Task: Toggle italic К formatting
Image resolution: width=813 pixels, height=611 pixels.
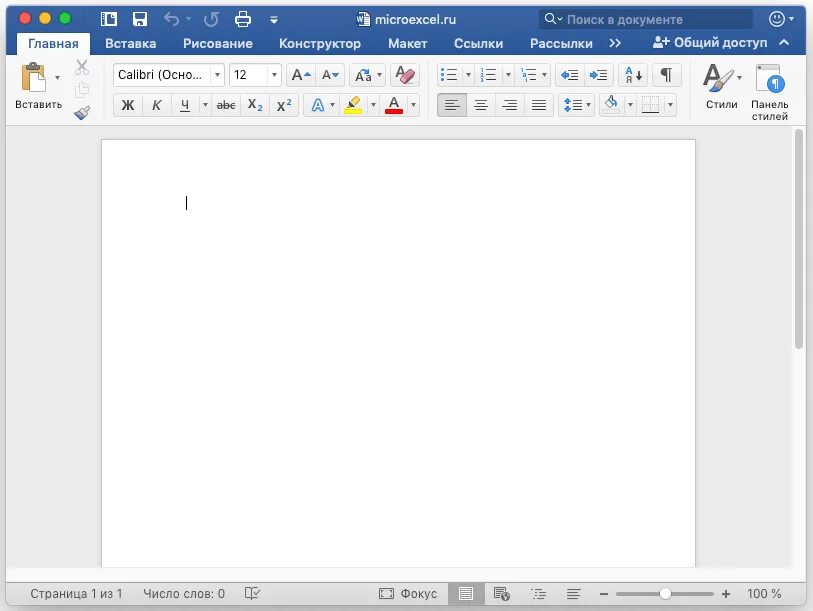Action: 156,105
